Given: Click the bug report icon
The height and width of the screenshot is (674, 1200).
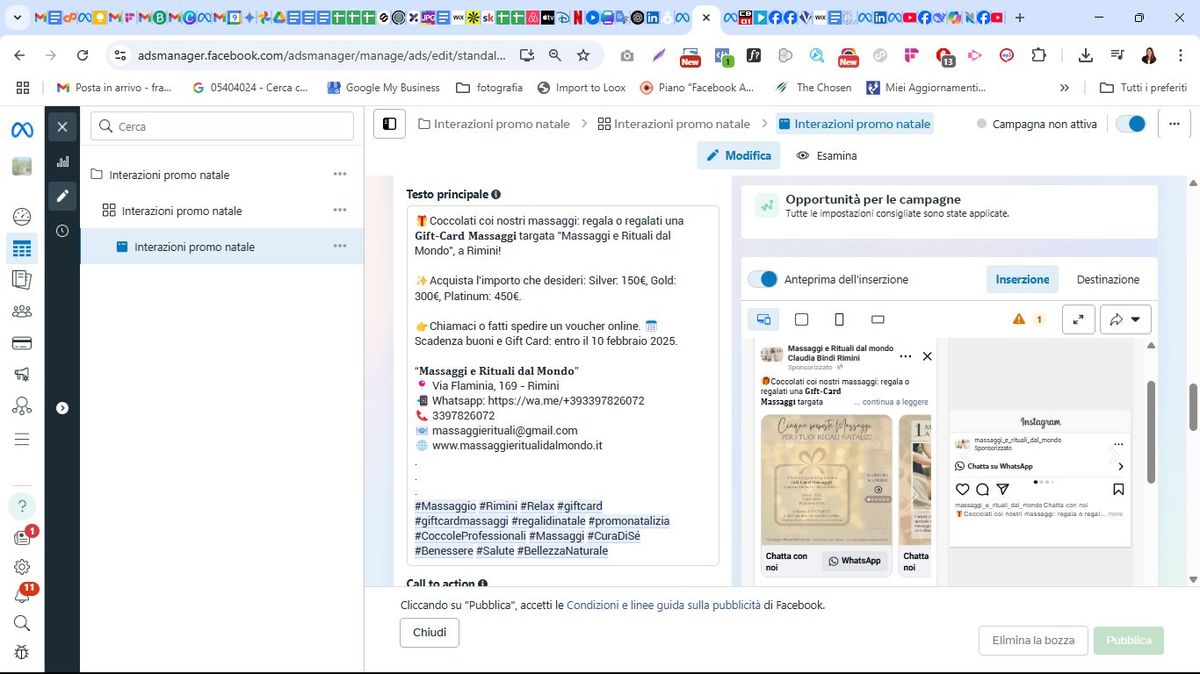Looking at the screenshot, I should tap(22, 653).
